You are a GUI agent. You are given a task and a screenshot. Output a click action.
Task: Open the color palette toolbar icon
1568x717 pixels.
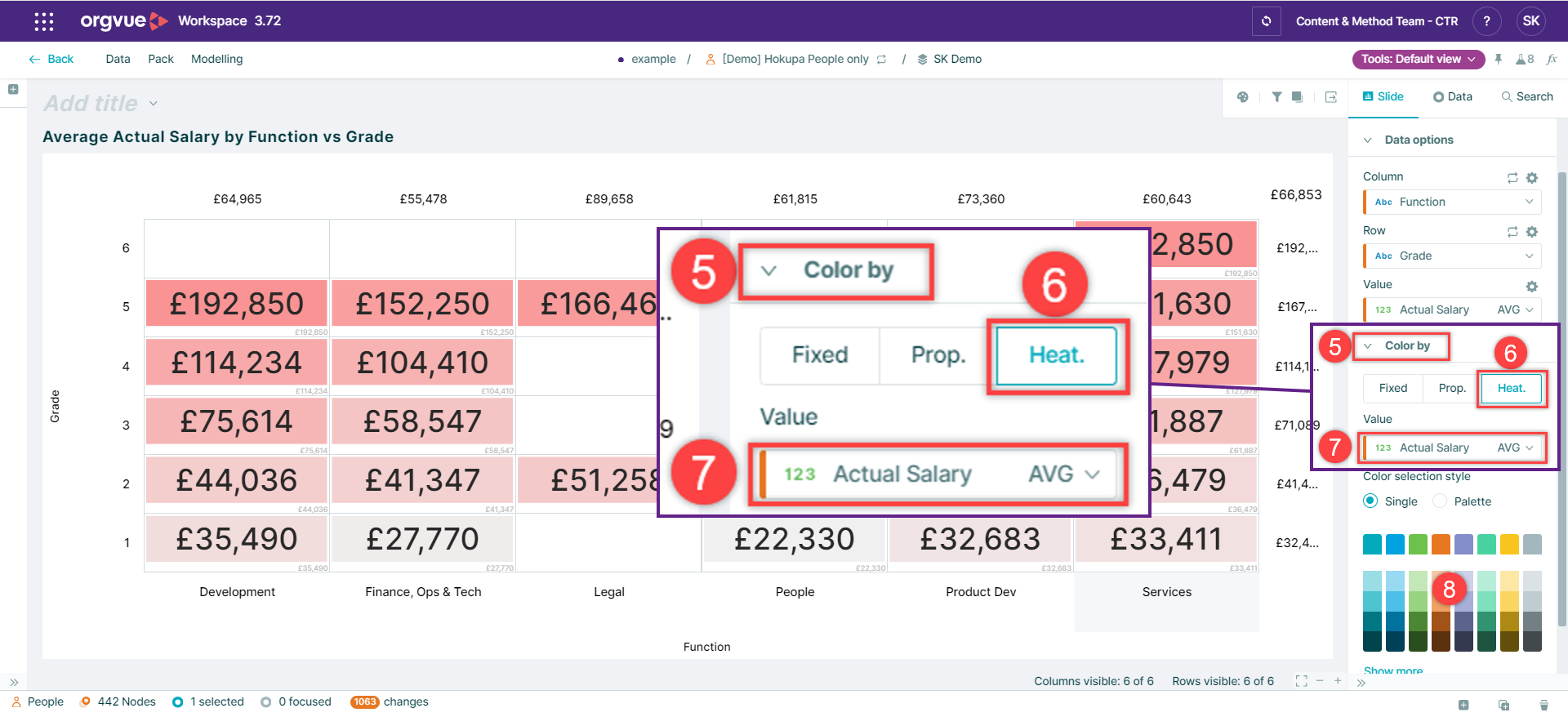tap(1243, 96)
